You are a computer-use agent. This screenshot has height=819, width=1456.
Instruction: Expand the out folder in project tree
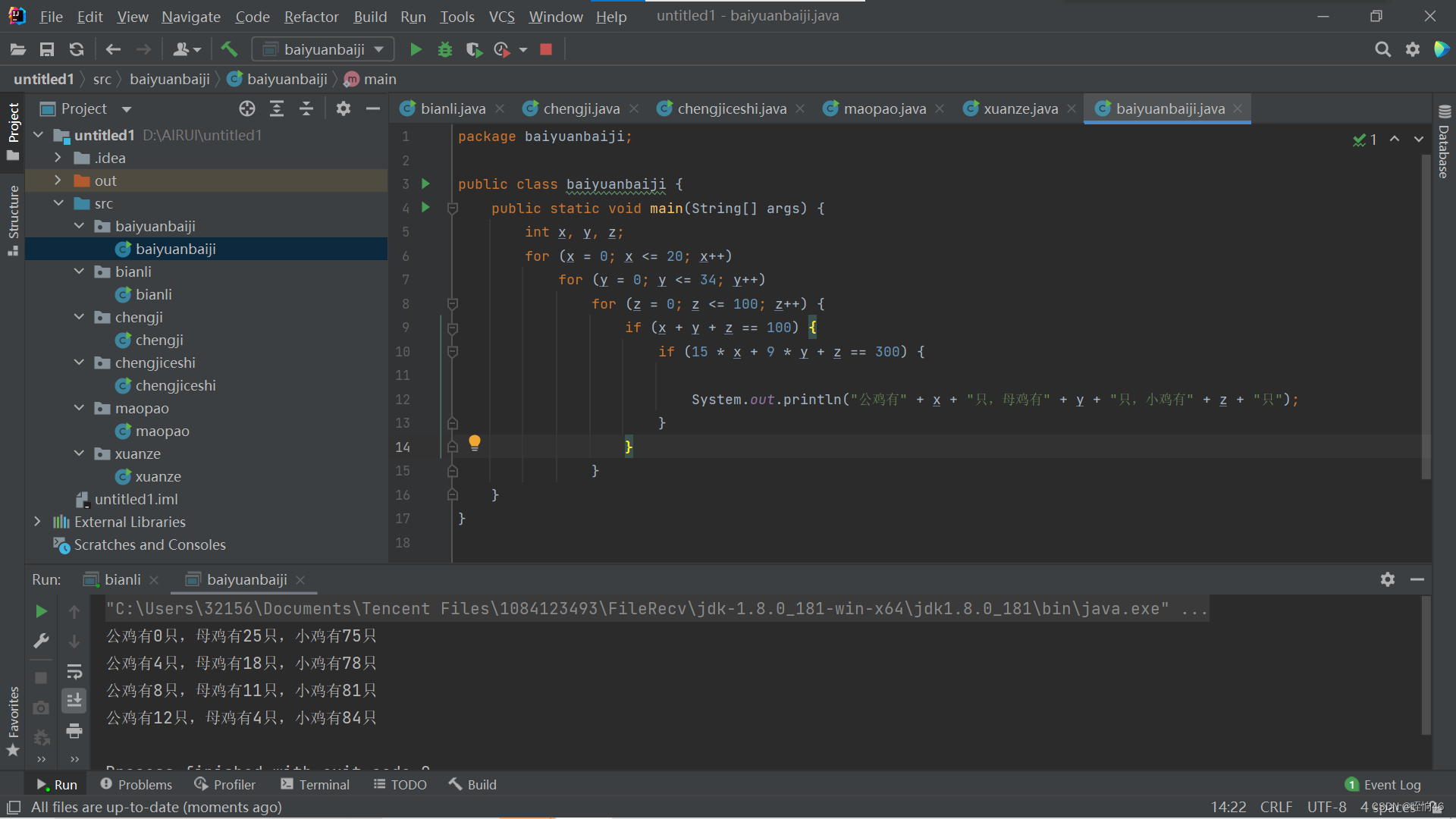point(58,180)
